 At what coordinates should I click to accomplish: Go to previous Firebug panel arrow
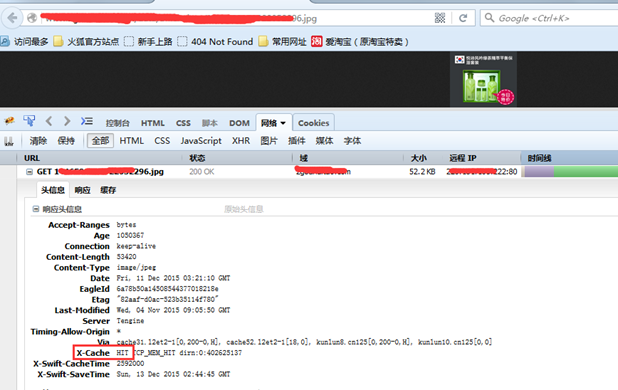(49, 121)
